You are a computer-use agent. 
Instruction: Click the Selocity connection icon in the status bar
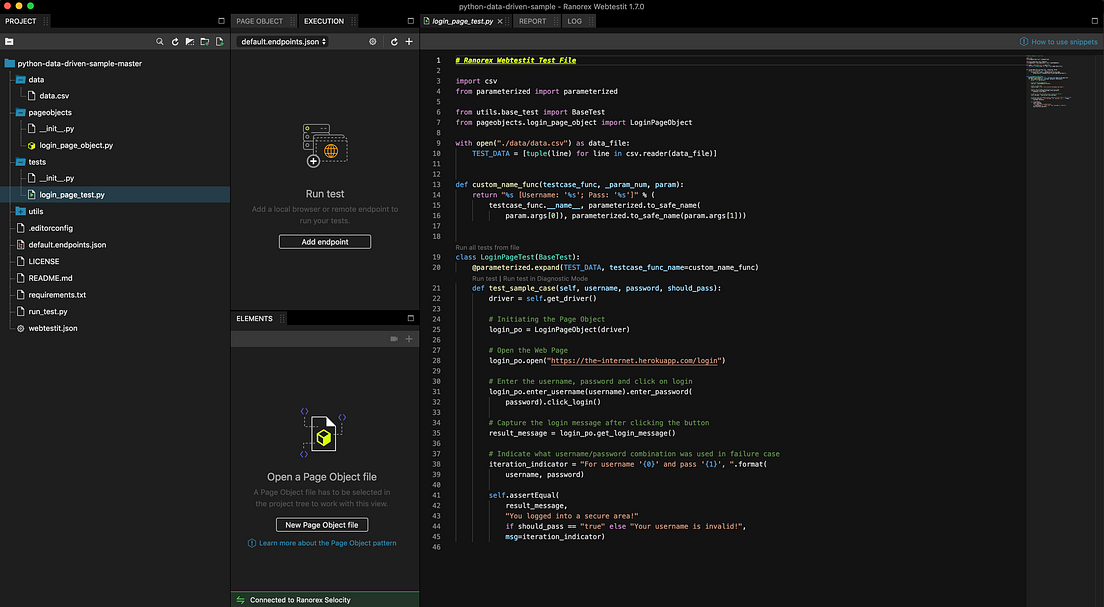point(239,600)
